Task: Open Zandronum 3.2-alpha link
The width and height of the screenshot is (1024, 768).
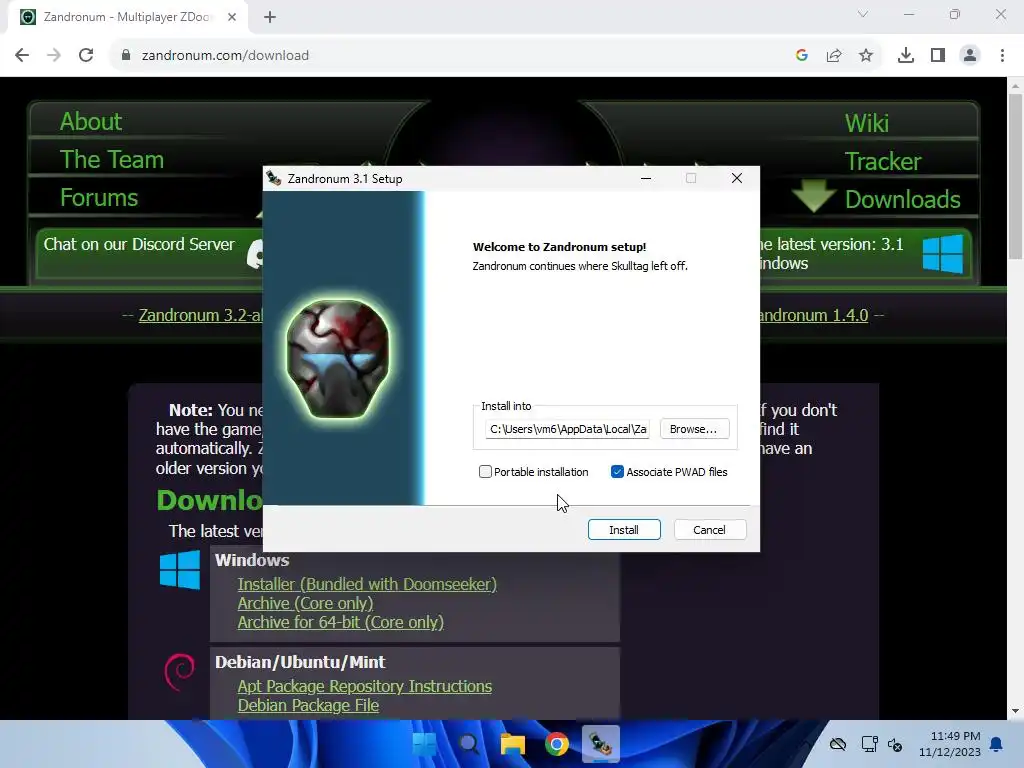Action: [200, 315]
